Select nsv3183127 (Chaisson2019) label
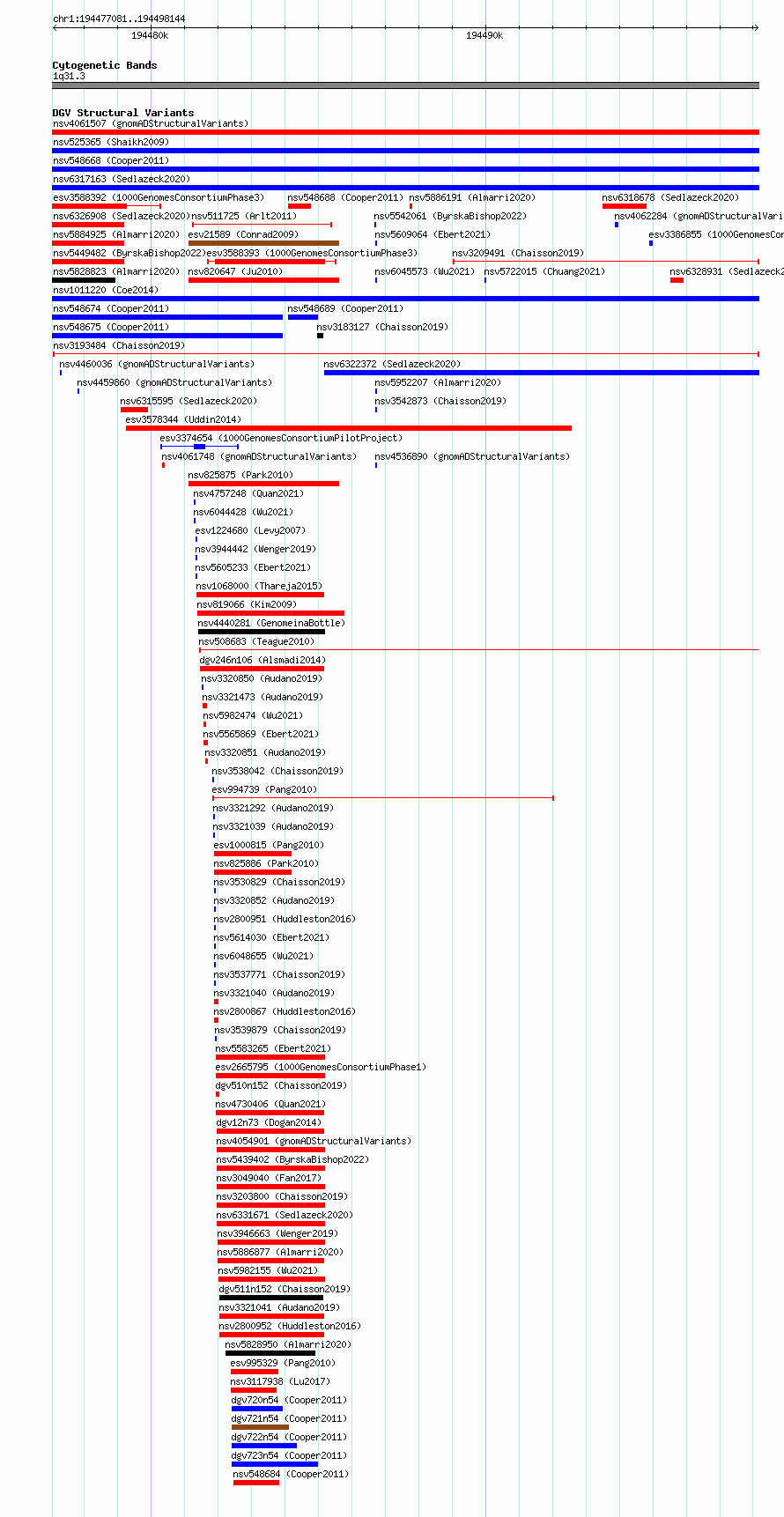Viewport: 784px width, 1517px height. (382, 327)
